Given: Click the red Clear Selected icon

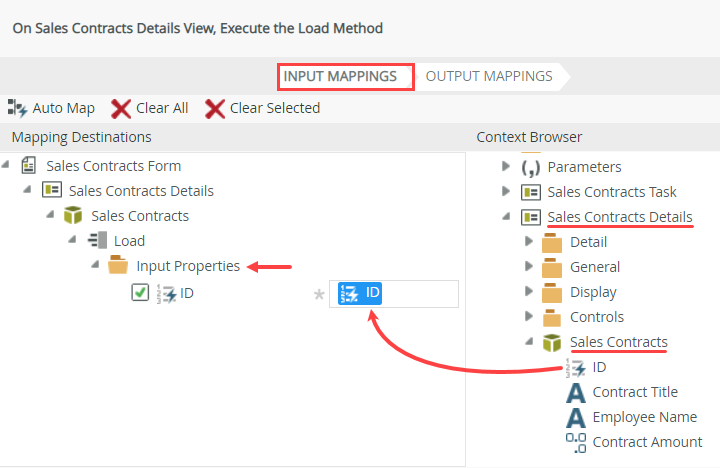Looking at the screenshot, I should tap(215, 108).
